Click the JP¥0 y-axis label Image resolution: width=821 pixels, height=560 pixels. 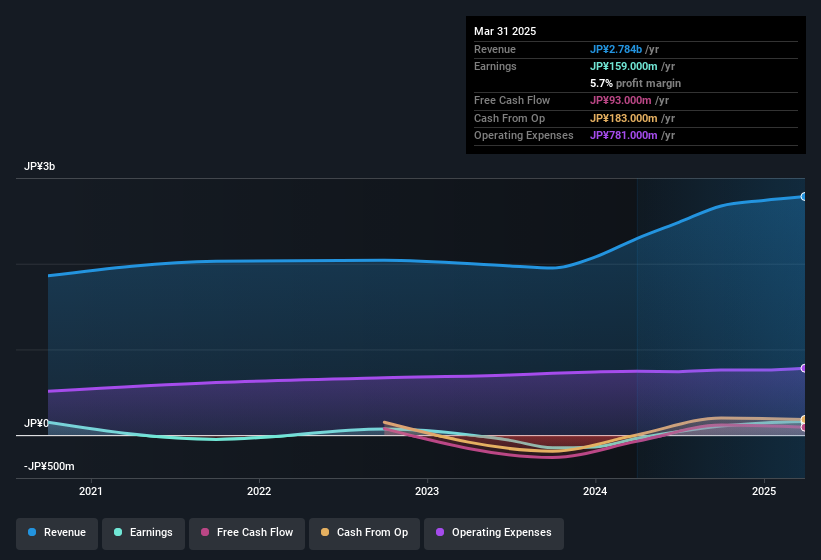tap(36, 423)
